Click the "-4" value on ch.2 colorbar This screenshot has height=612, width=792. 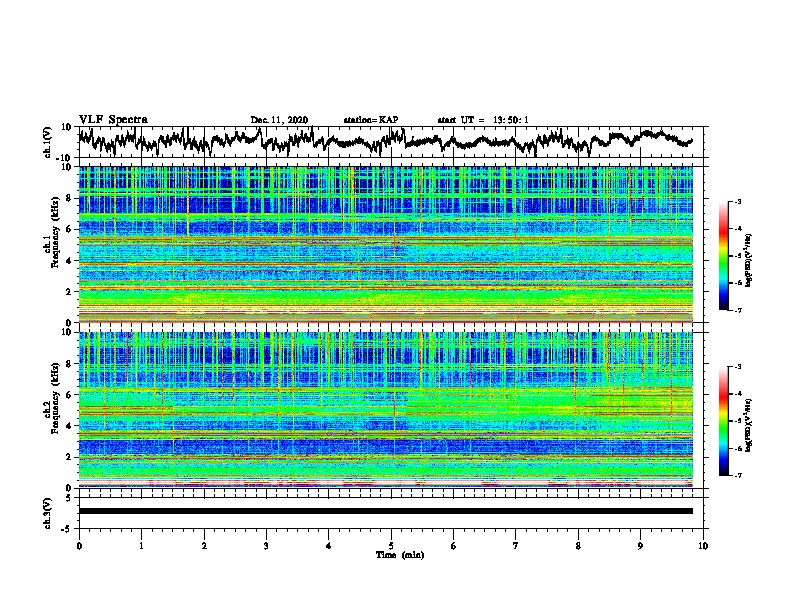pos(738,394)
